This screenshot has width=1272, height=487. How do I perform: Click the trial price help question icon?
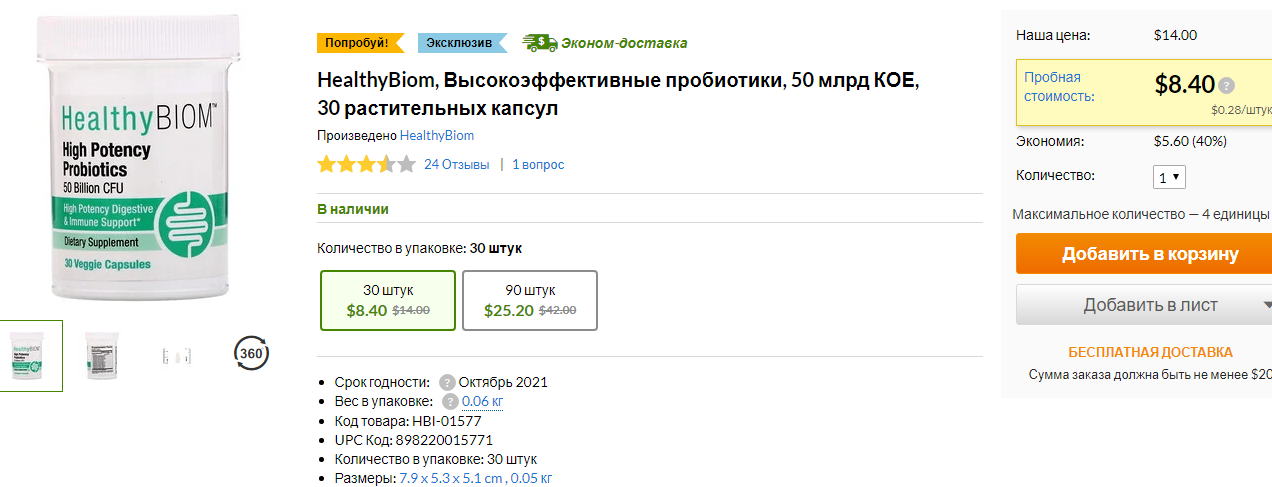tap(1227, 86)
